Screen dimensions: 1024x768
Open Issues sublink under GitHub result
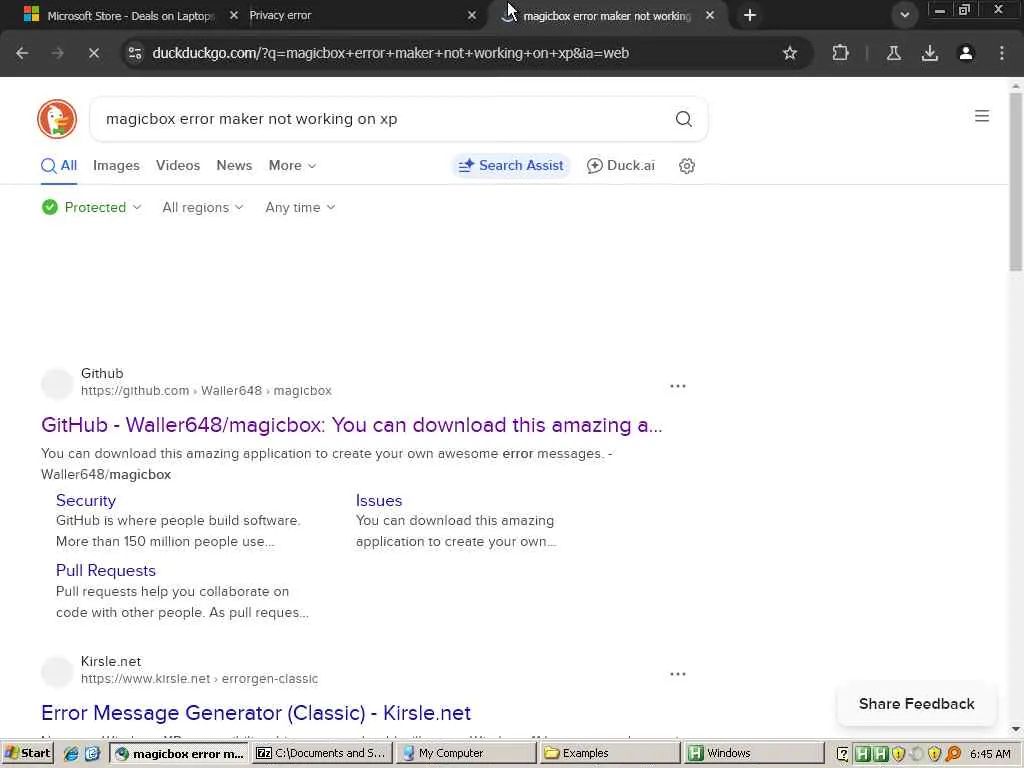[x=379, y=501]
